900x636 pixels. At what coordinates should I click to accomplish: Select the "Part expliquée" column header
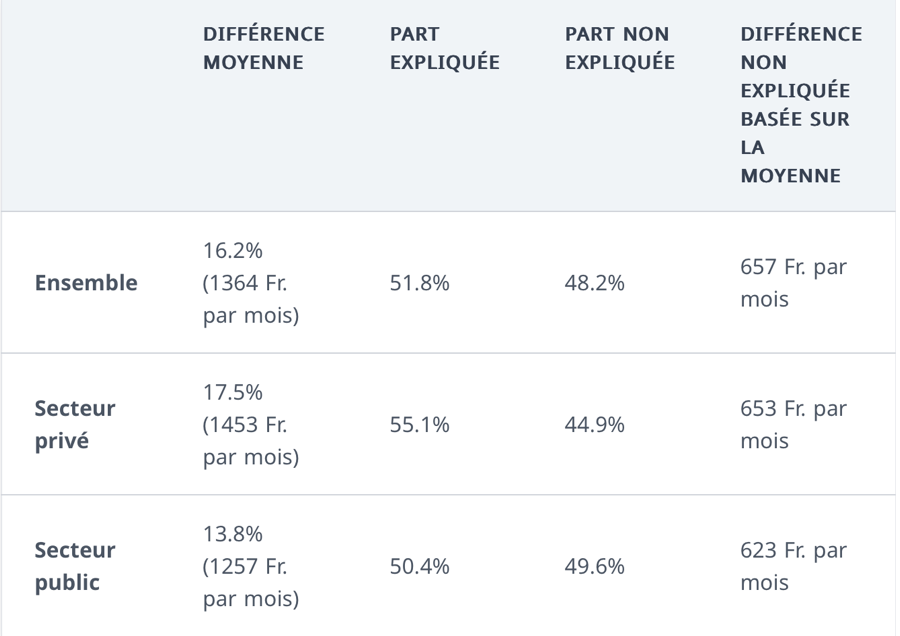pyautogui.click(x=444, y=48)
